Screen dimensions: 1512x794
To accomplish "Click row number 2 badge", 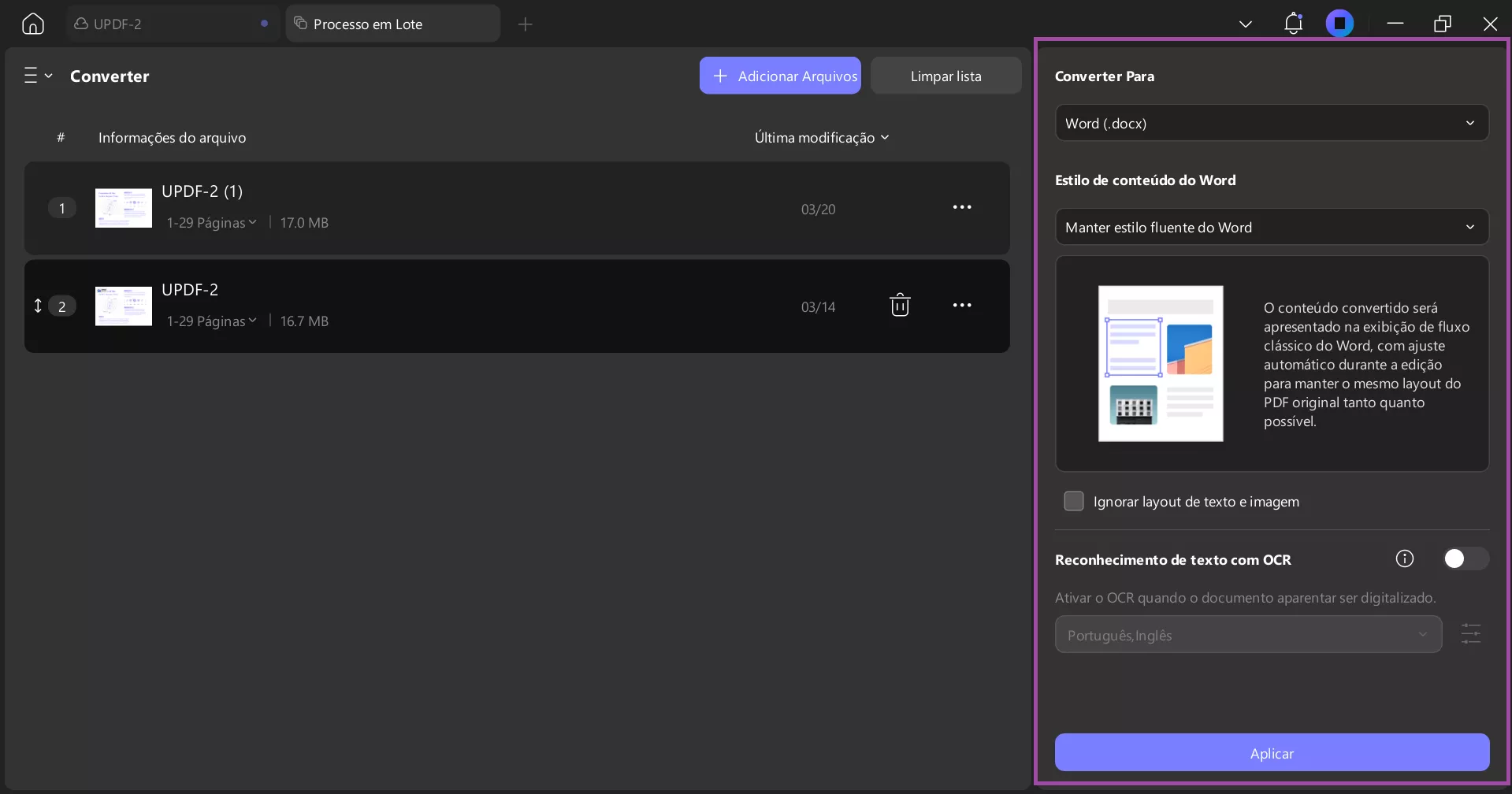I will coord(62,306).
